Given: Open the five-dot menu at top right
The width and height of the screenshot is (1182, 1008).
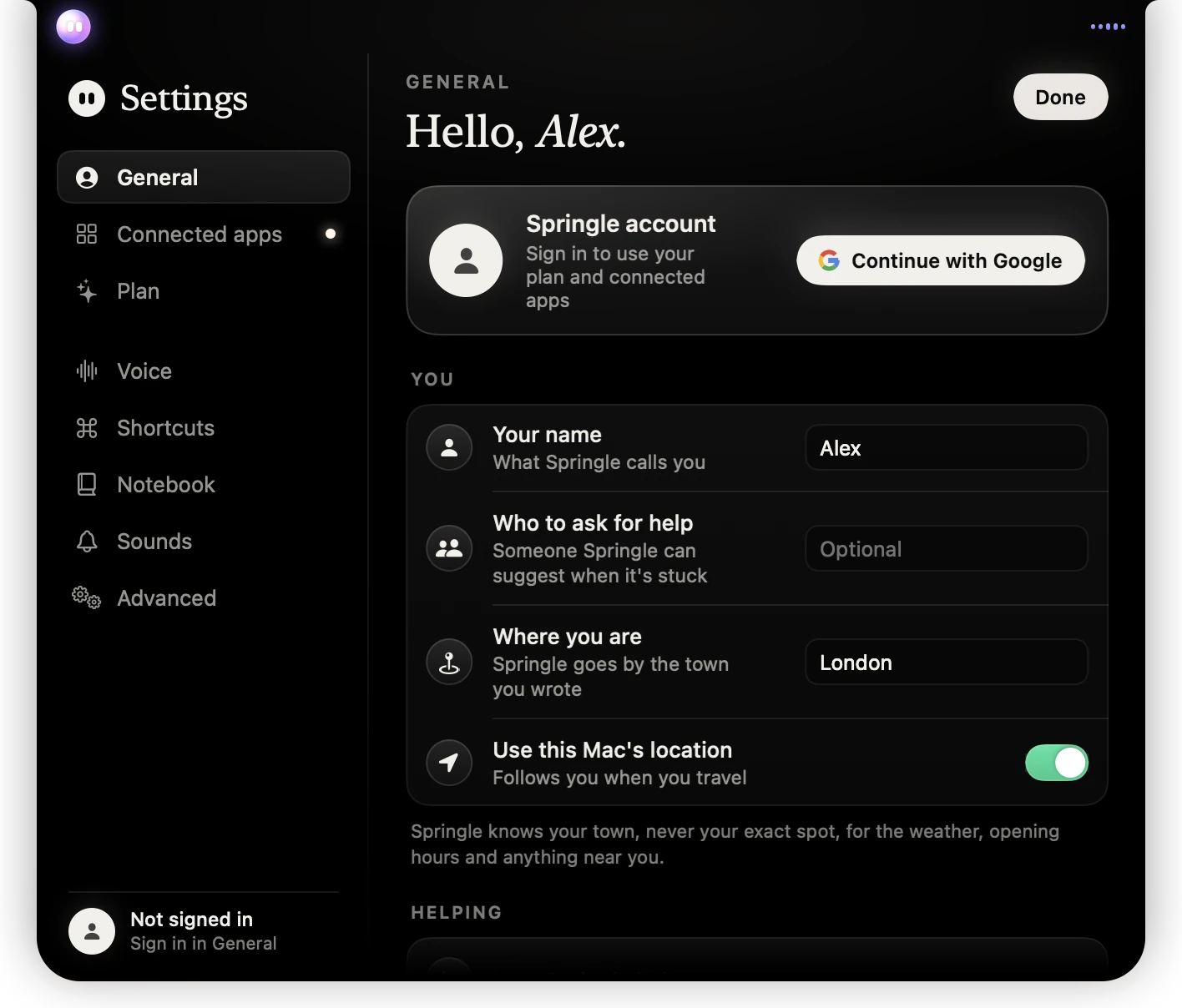Looking at the screenshot, I should tap(1108, 27).
